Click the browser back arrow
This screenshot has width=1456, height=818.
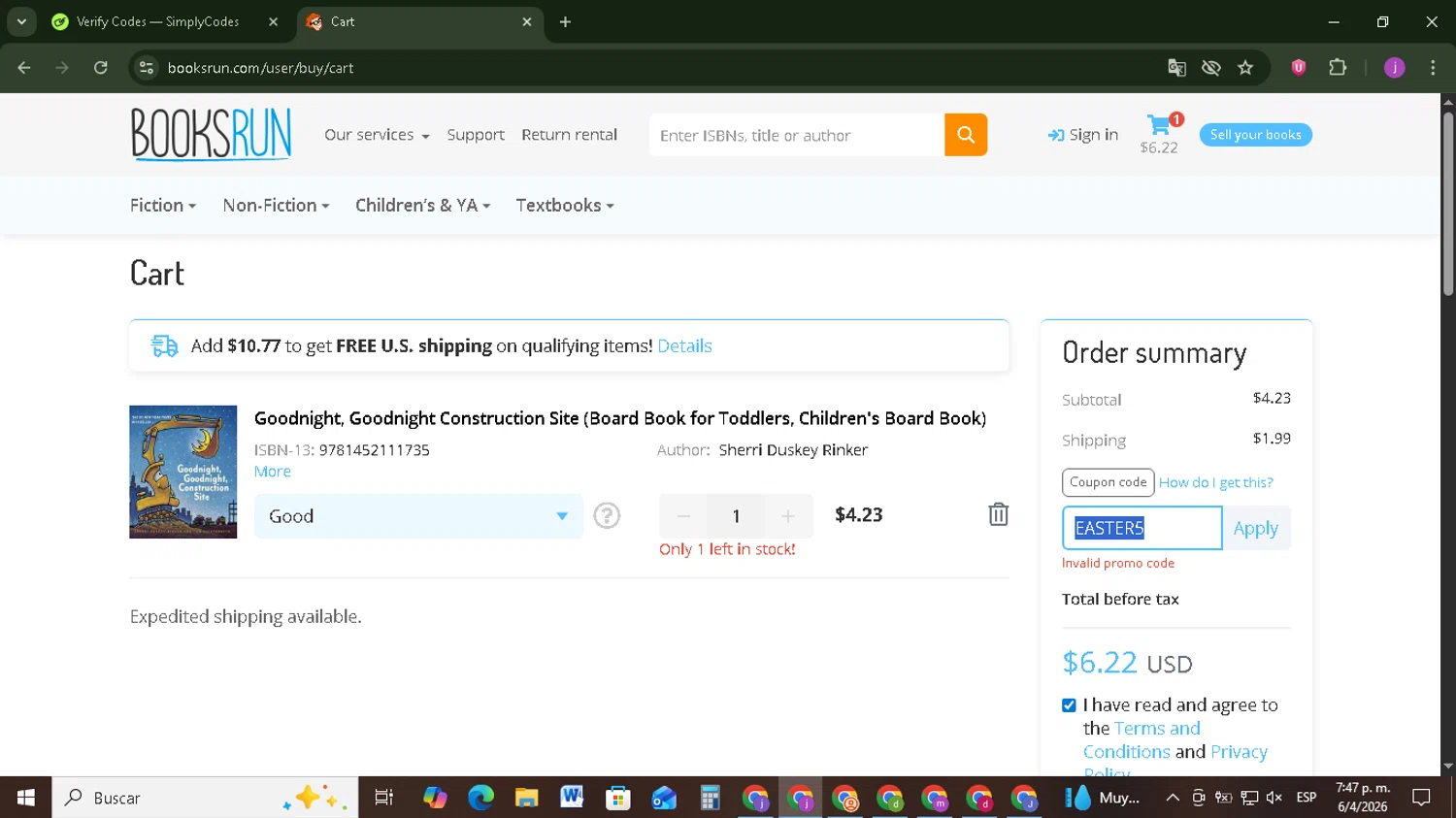point(24,68)
